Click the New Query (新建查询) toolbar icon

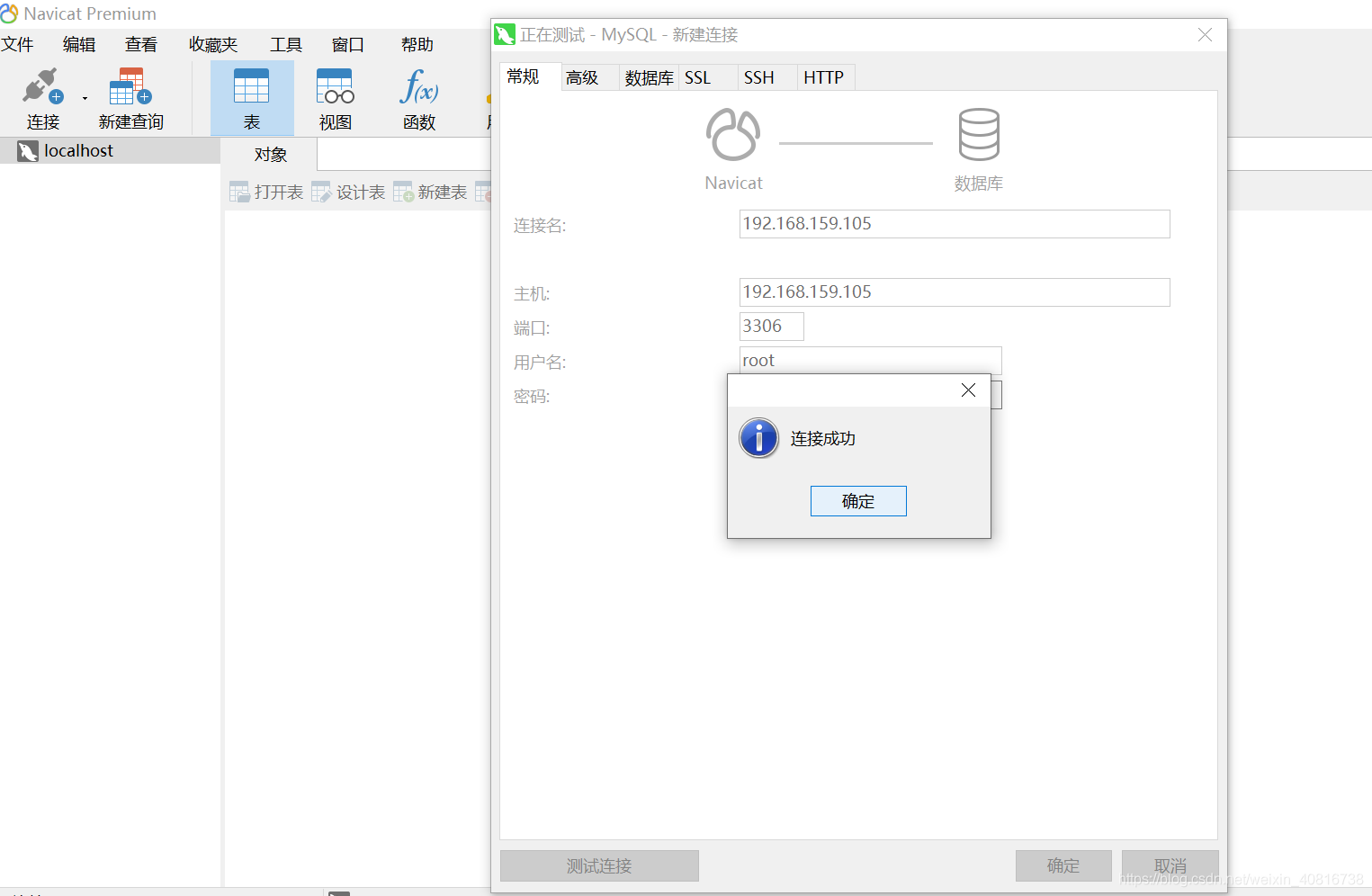130,86
